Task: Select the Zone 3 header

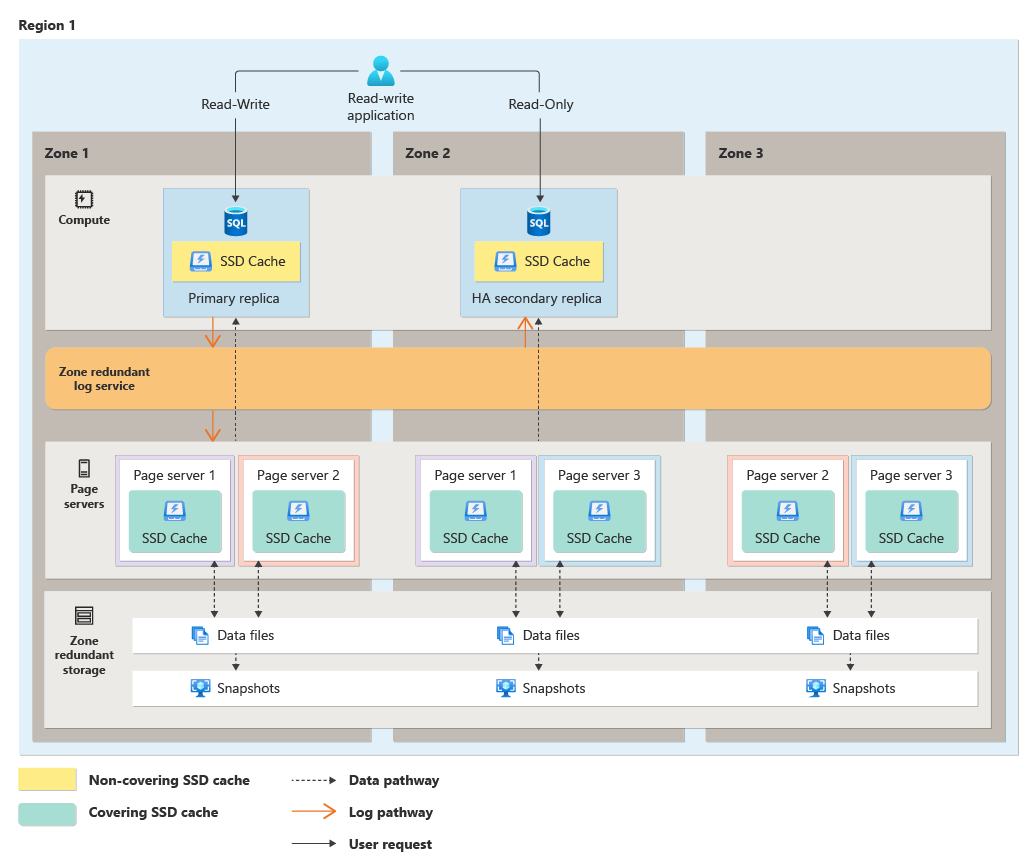Action: pyautogui.click(x=741, y=153)
